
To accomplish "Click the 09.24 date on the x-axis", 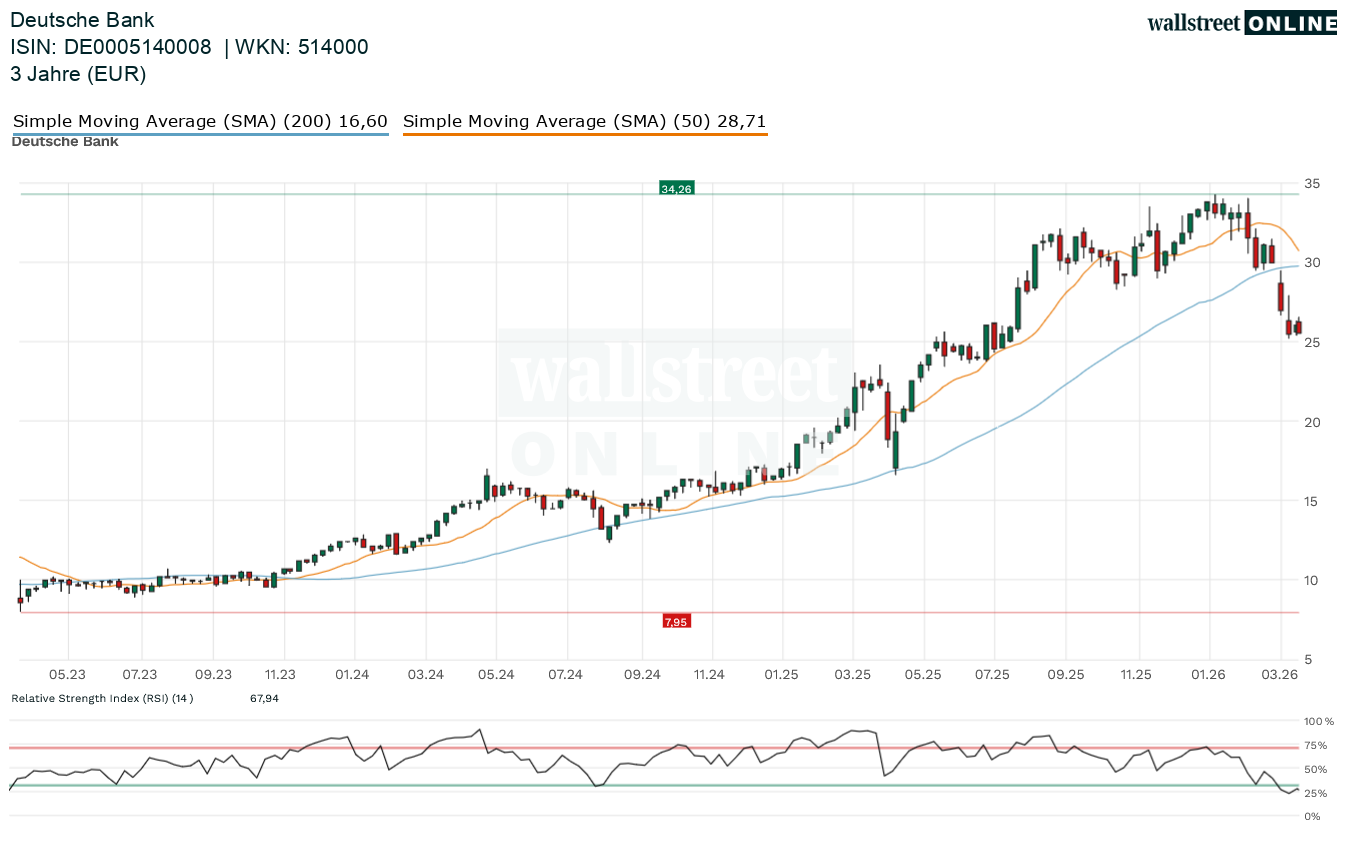I will (639, 675).
